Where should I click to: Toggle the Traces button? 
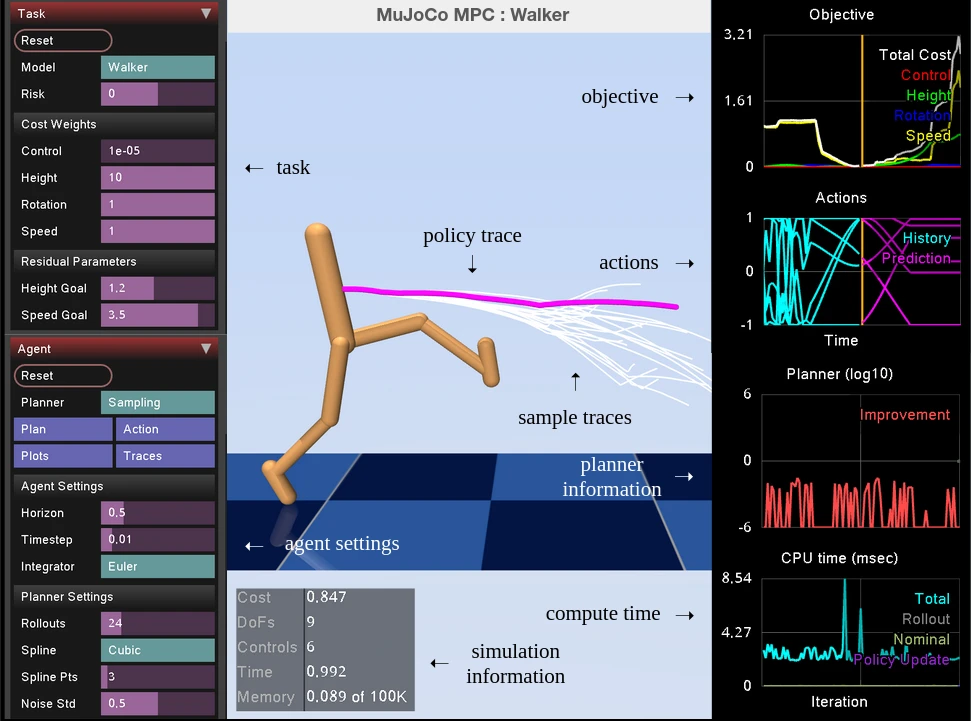click(x=166, y=456)
